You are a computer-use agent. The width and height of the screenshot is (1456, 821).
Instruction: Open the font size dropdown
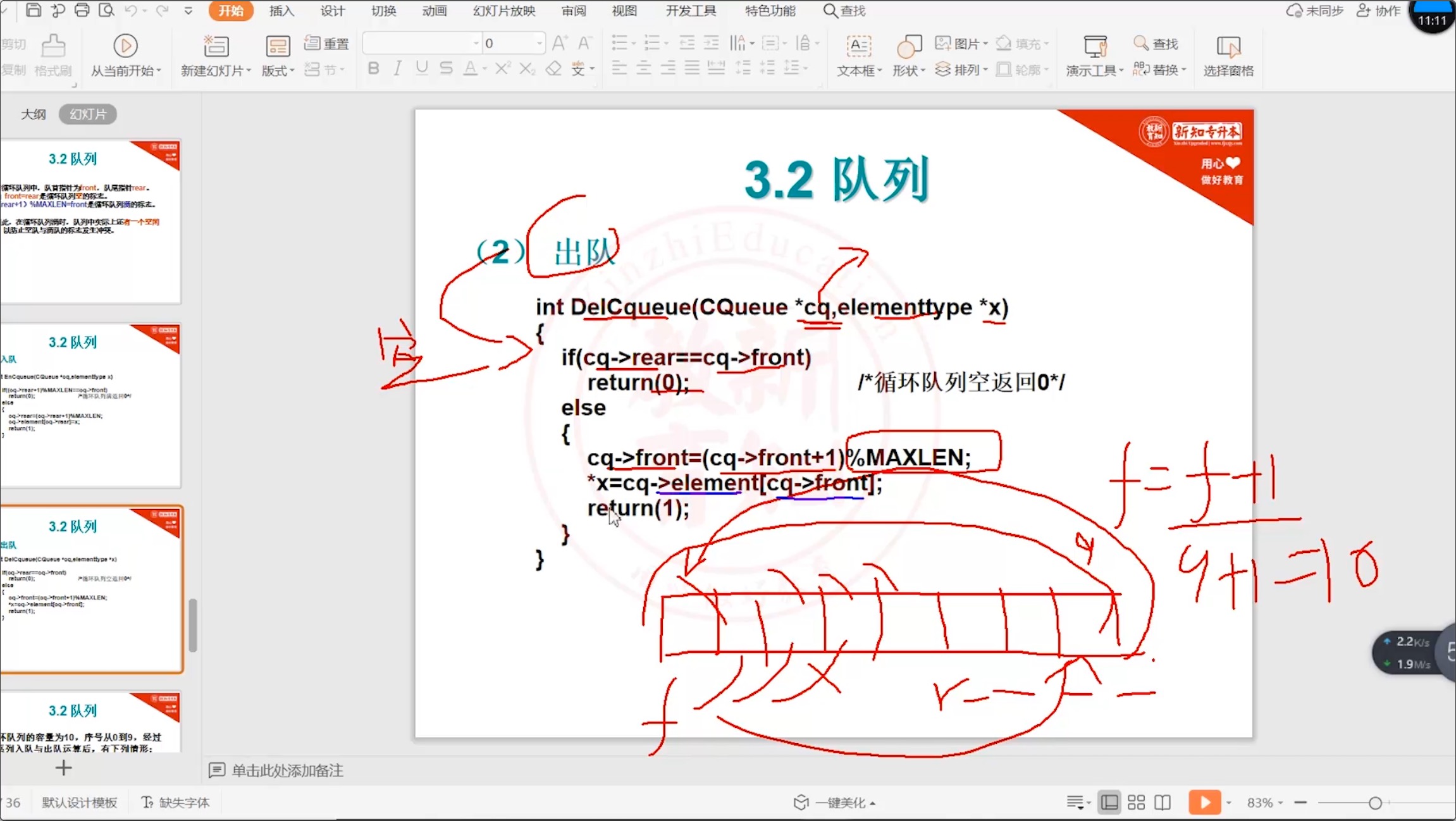pyautogui.click(x=539, y=44)
